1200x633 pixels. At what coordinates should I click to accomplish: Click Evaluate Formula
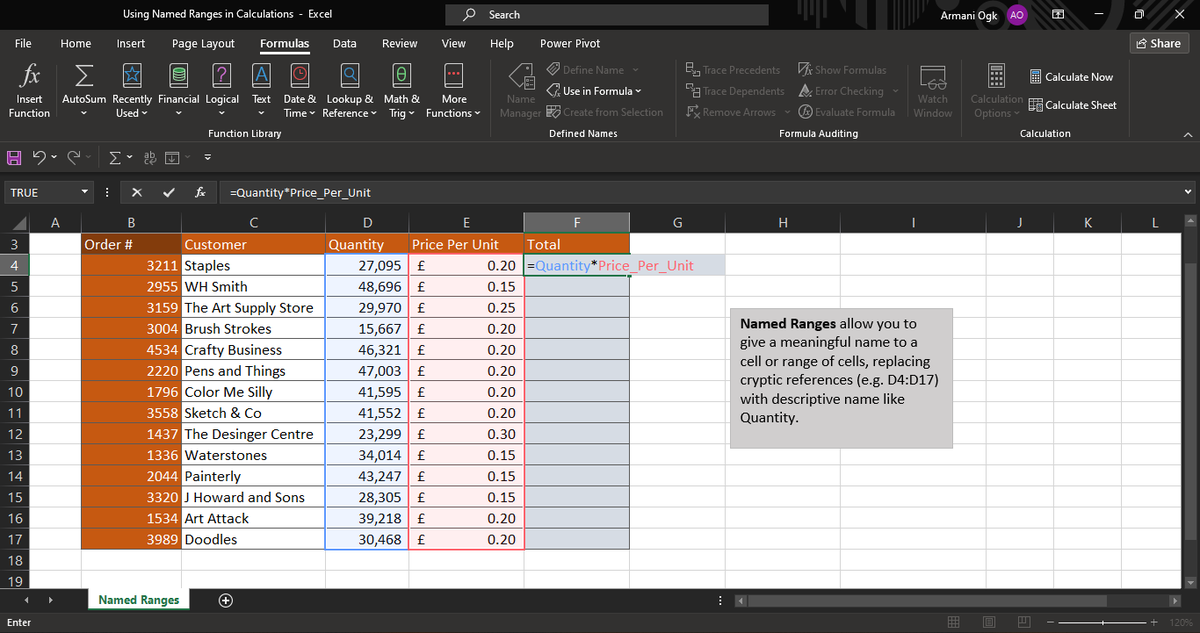(846, 112)
